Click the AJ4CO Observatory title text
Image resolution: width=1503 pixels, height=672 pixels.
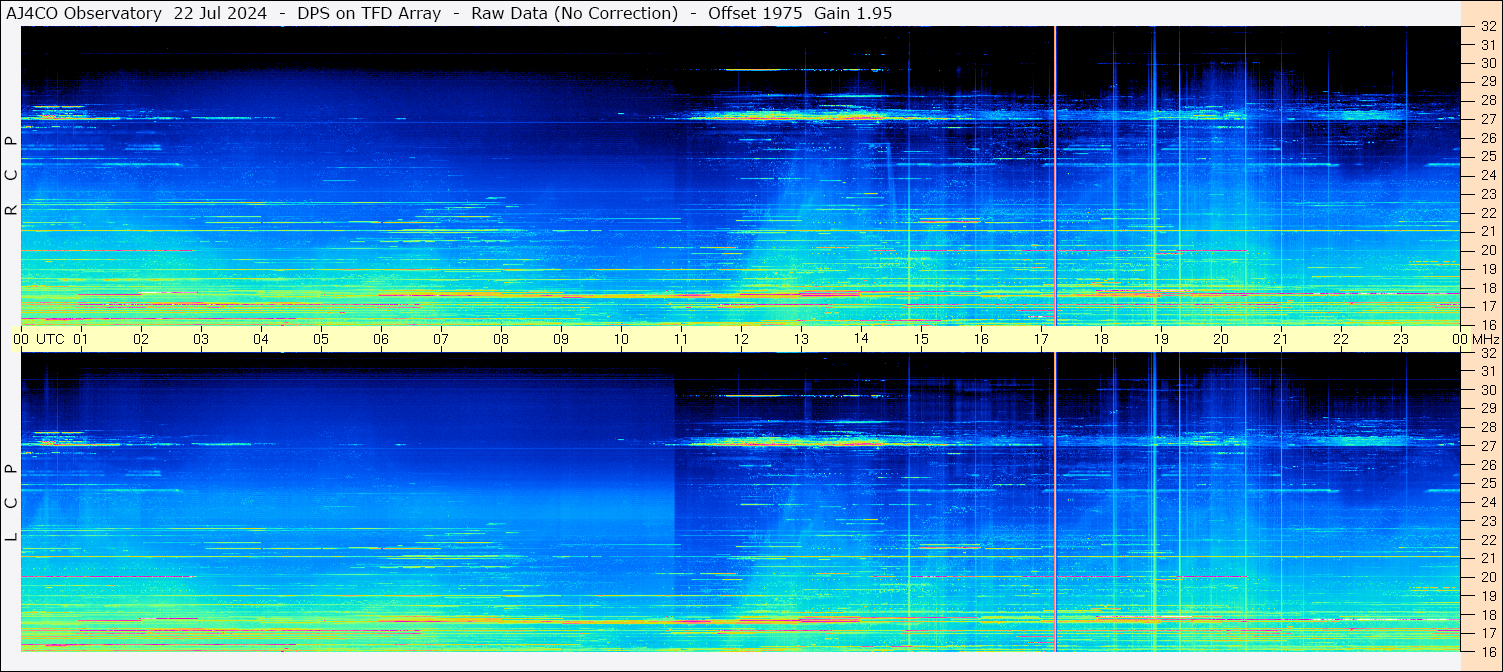[x=84, y=13]
